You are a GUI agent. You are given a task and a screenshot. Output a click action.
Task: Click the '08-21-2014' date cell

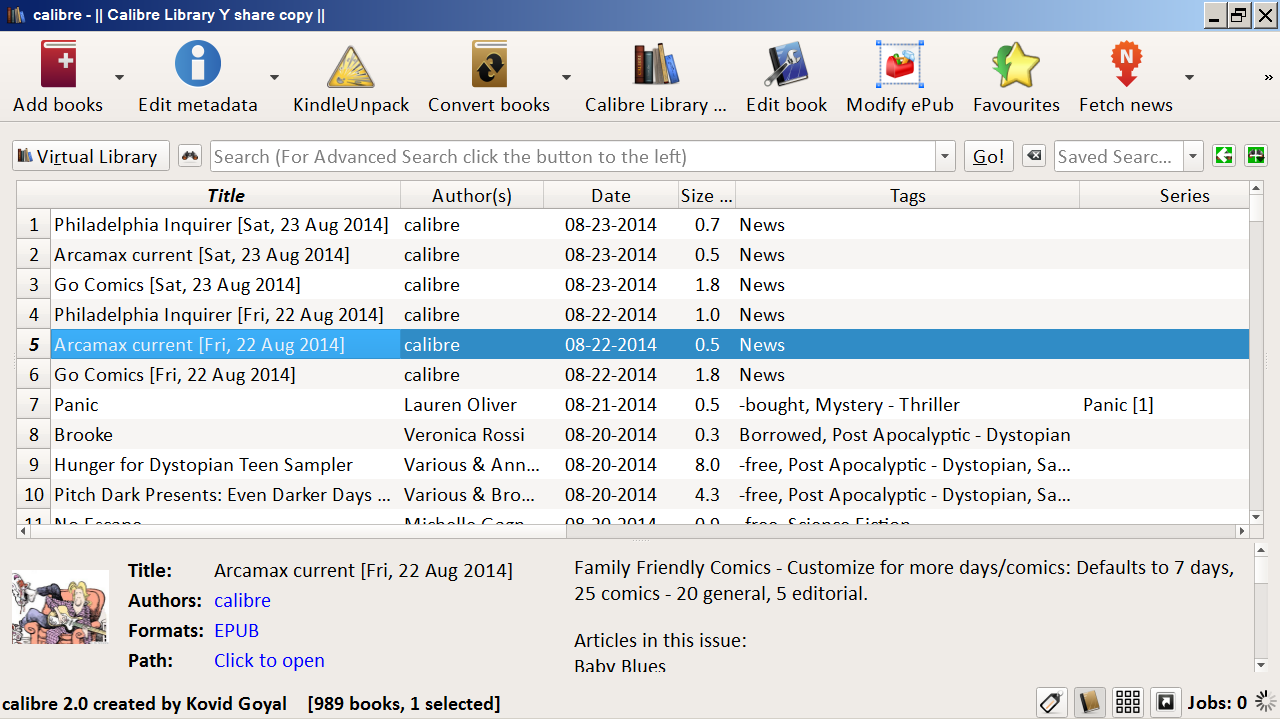pyautogui.click(x=611, y=405)
